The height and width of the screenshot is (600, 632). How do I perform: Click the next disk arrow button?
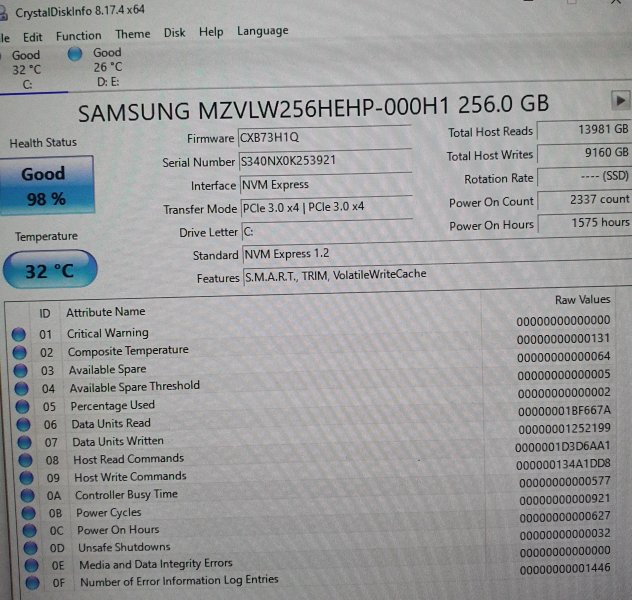pos(620,100)
